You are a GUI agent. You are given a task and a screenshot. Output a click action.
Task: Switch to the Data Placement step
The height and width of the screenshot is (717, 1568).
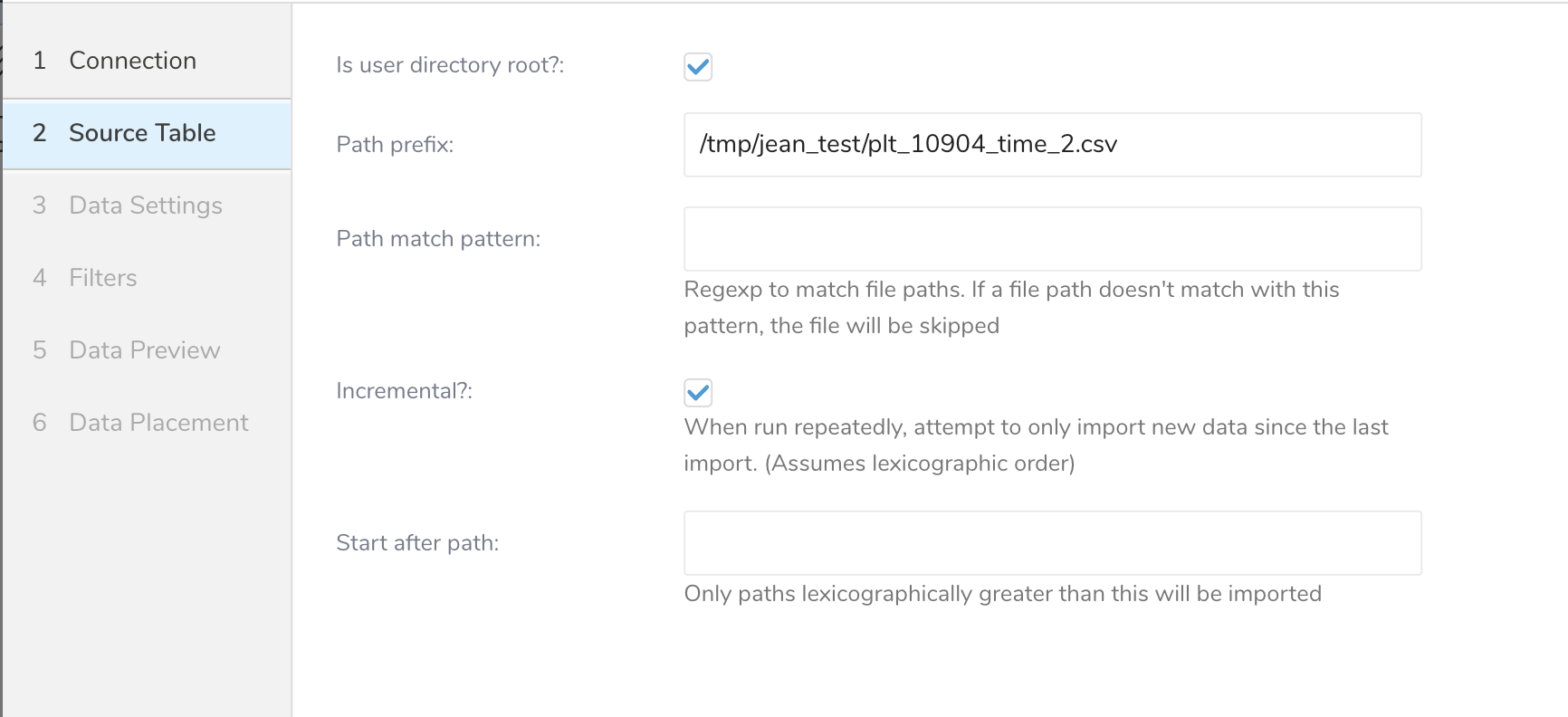(158, 423)
